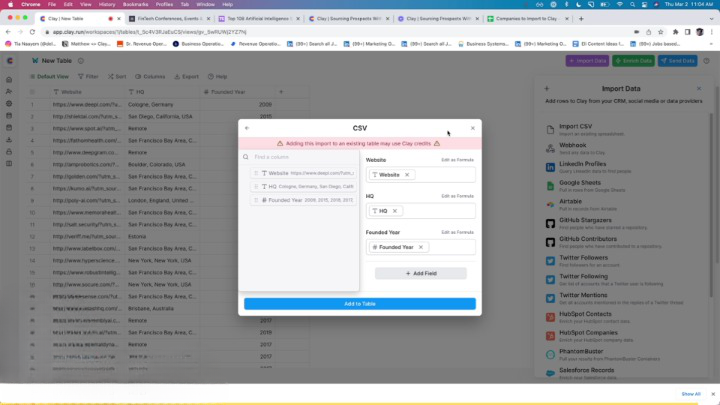Select GitHub Stargazers import source

click(624, 224)
